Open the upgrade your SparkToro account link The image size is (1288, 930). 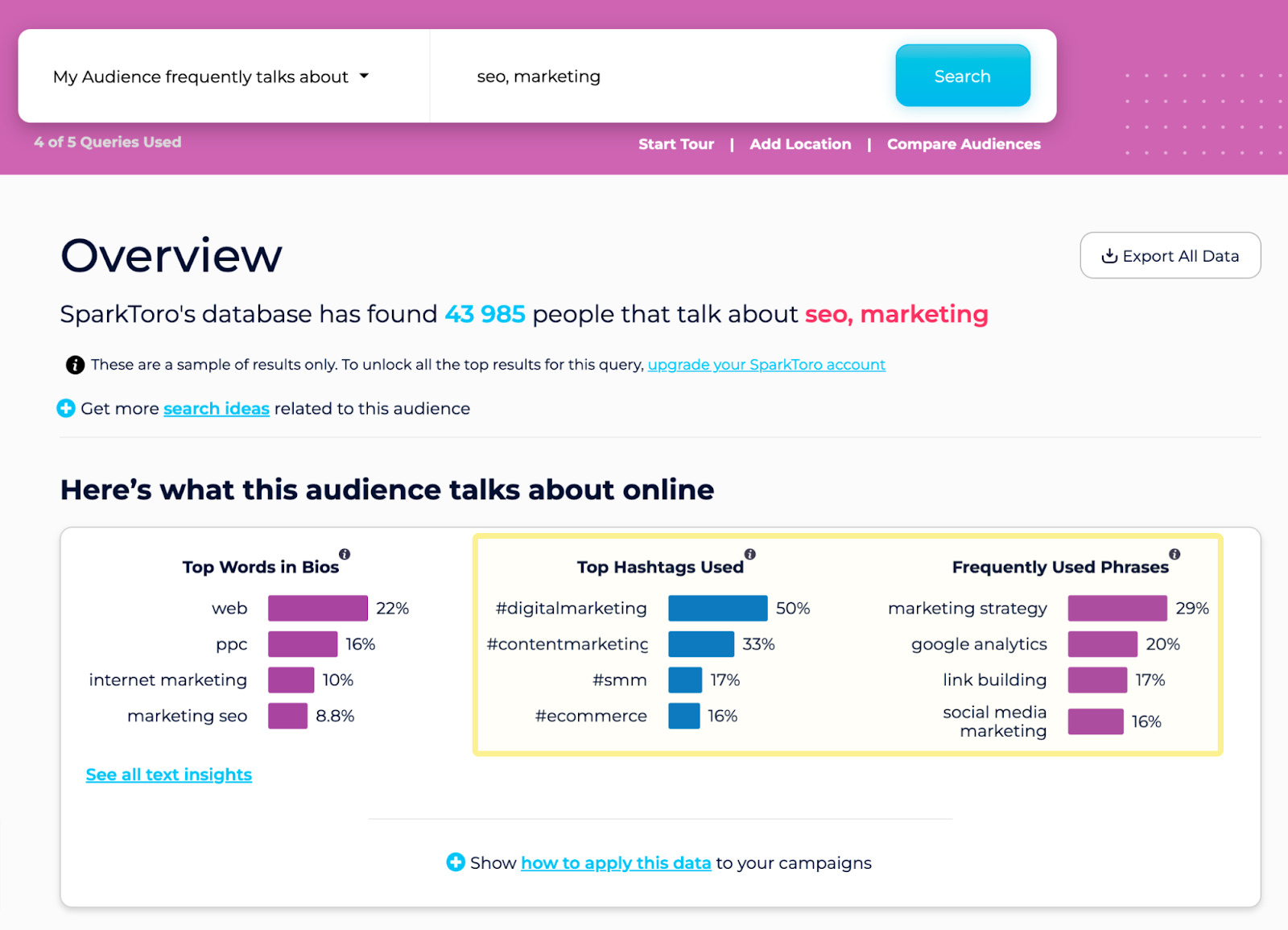pyautogui.click(x=766, y=364)
